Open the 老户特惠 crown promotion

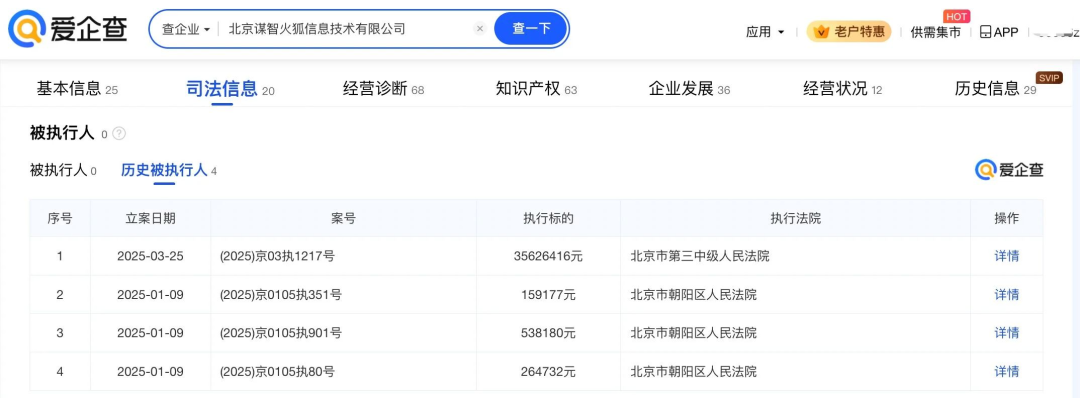pos(849,32)
